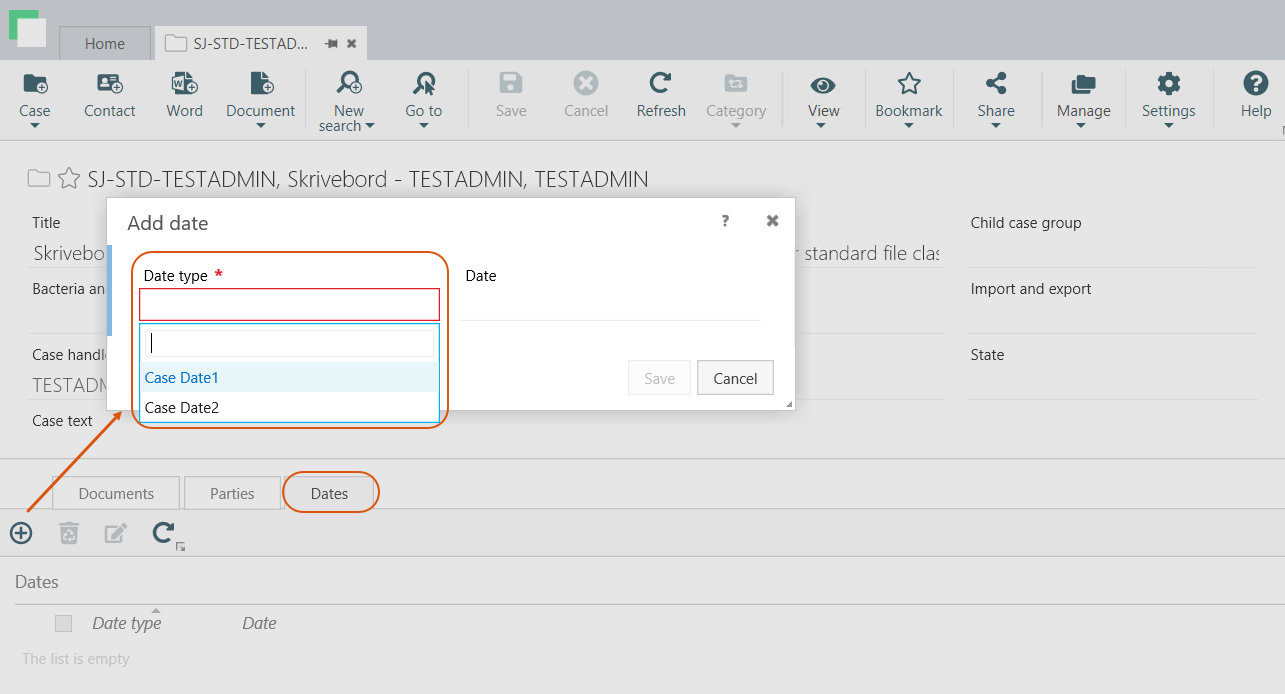
Task: Click the add date plus icon
Action: [x=21, y=533]
